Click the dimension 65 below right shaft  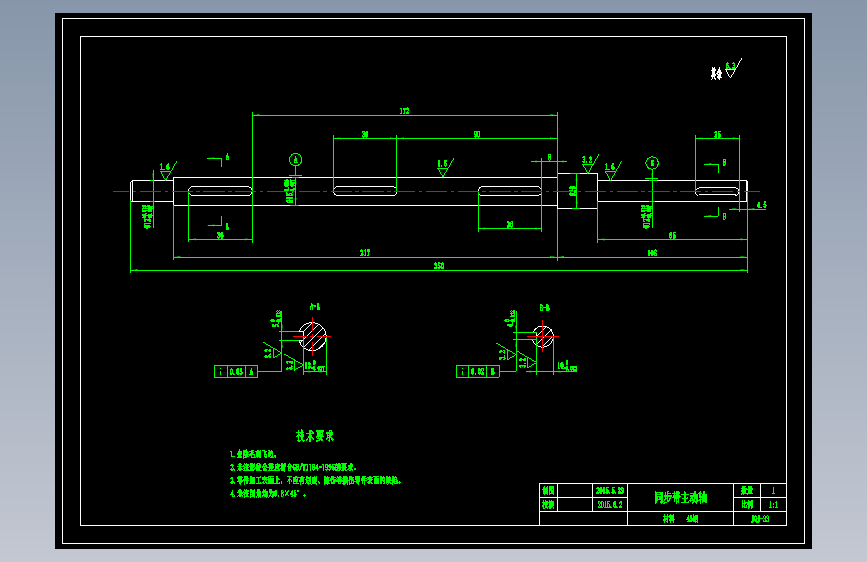coord(672,236)
